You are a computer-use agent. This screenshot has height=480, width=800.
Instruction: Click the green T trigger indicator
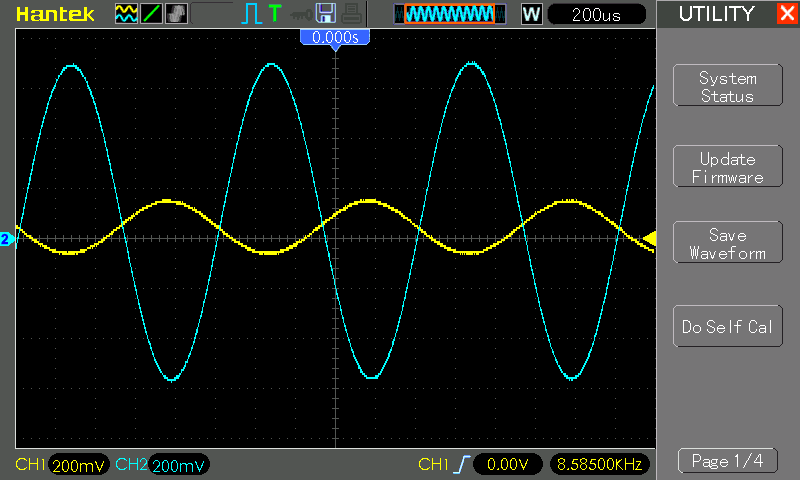point(274,14)
